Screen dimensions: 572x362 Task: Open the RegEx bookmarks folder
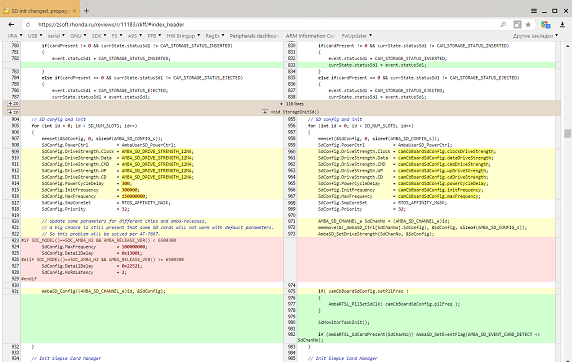tap(215, 36)
